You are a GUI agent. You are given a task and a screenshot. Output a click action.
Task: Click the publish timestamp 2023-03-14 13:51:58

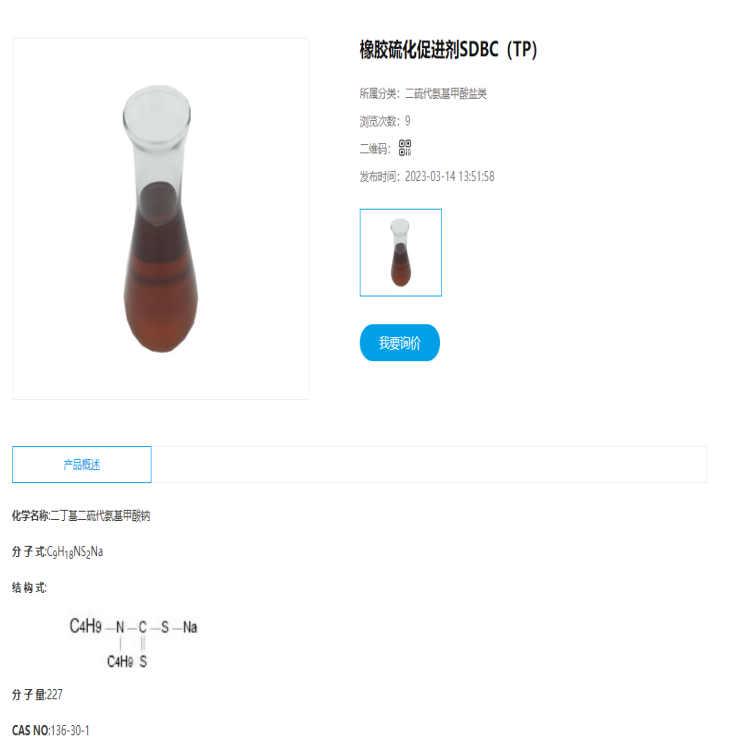(450, 176)
